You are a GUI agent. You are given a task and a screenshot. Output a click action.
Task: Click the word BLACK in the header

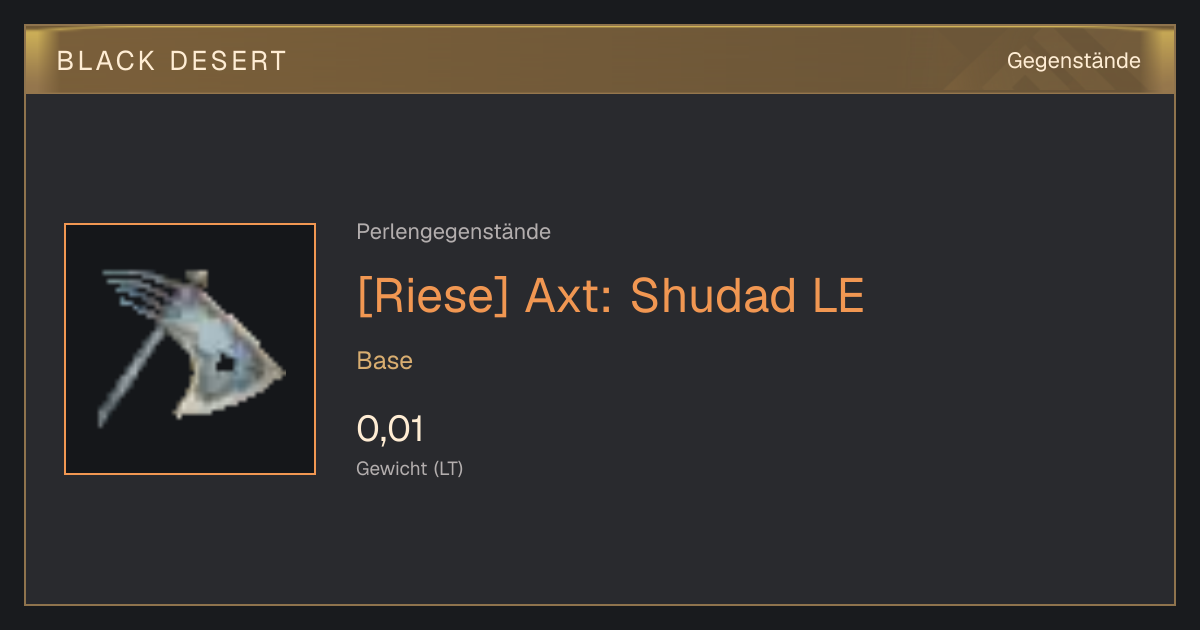[x=106, y=61]
